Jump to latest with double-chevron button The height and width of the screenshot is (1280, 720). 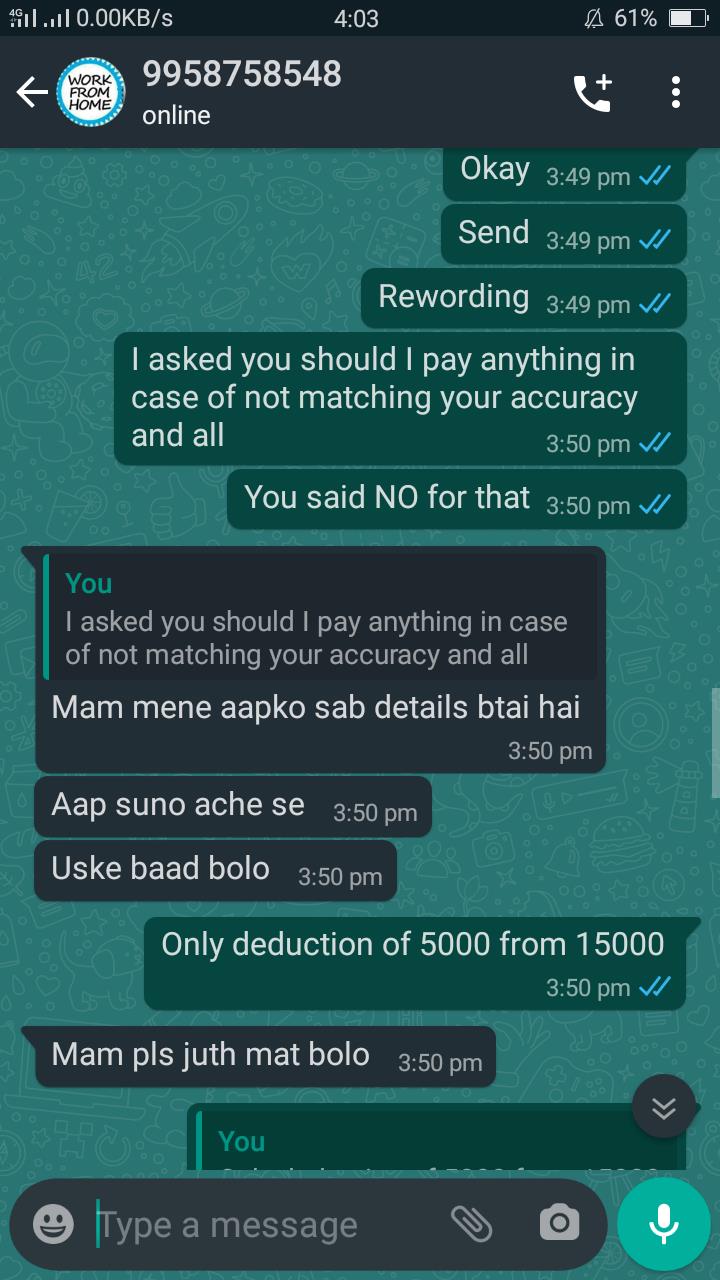coord(664,1106)
